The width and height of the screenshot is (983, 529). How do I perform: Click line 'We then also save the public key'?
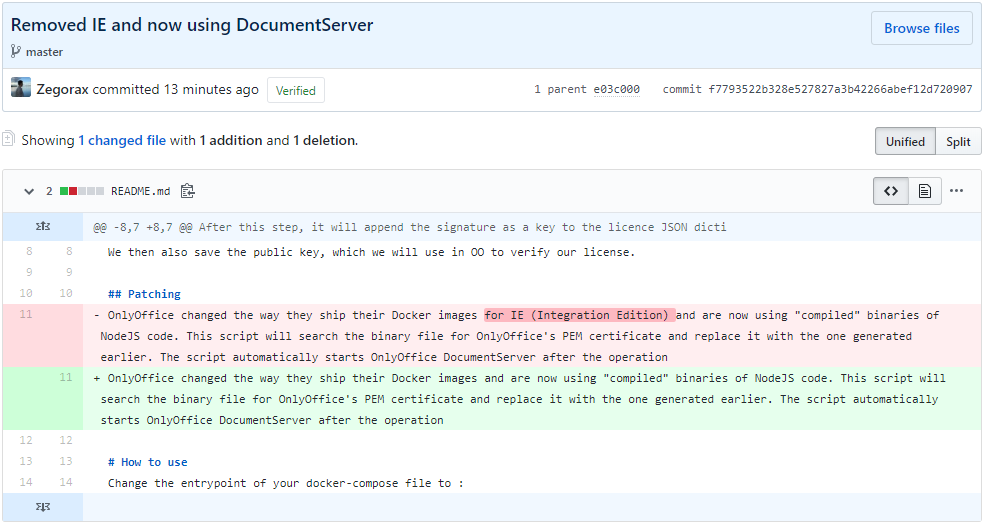371,252
